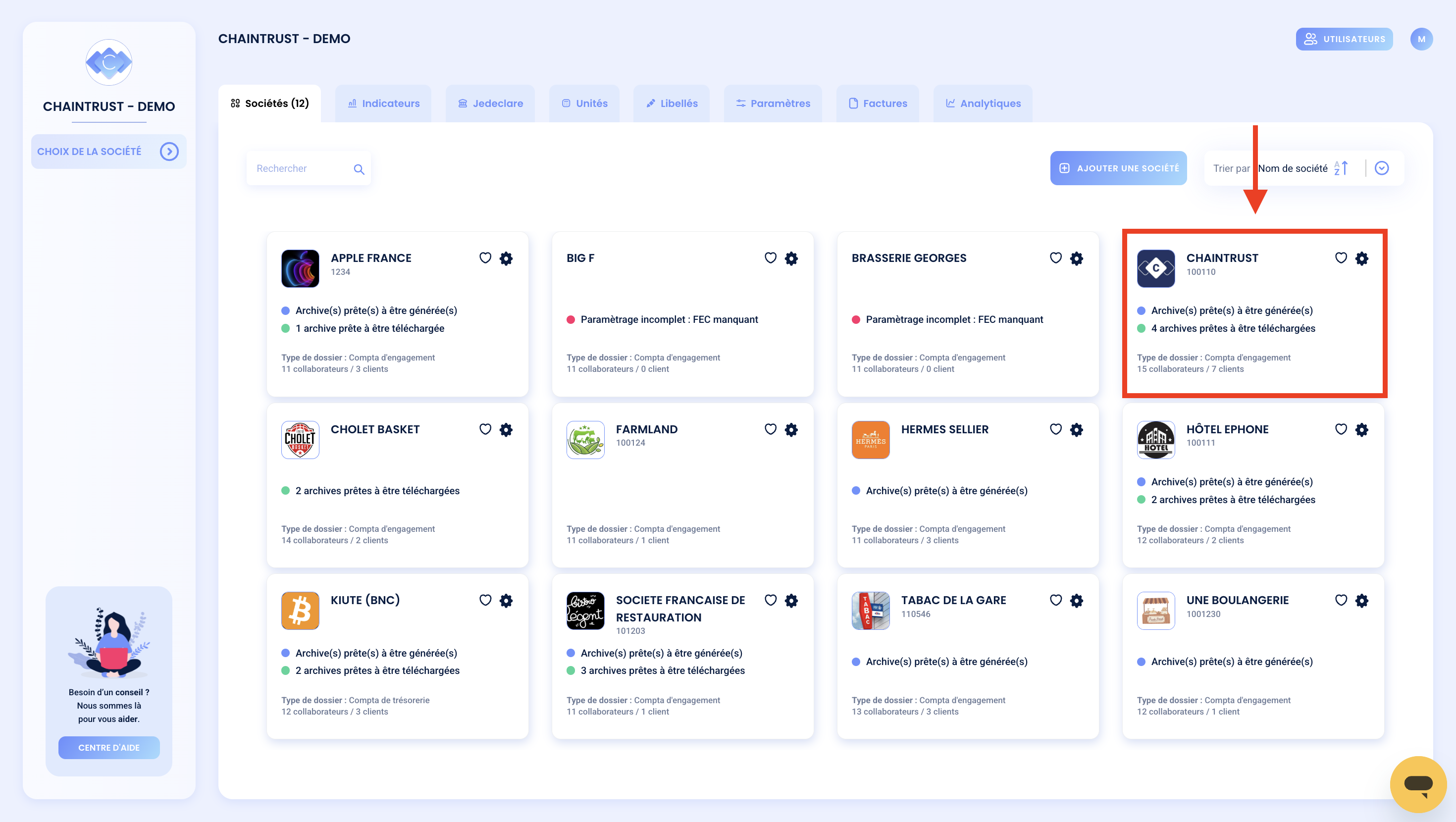1456x822 pixels.
Task: Open the chat support bubble
Action: (1418, 784)
